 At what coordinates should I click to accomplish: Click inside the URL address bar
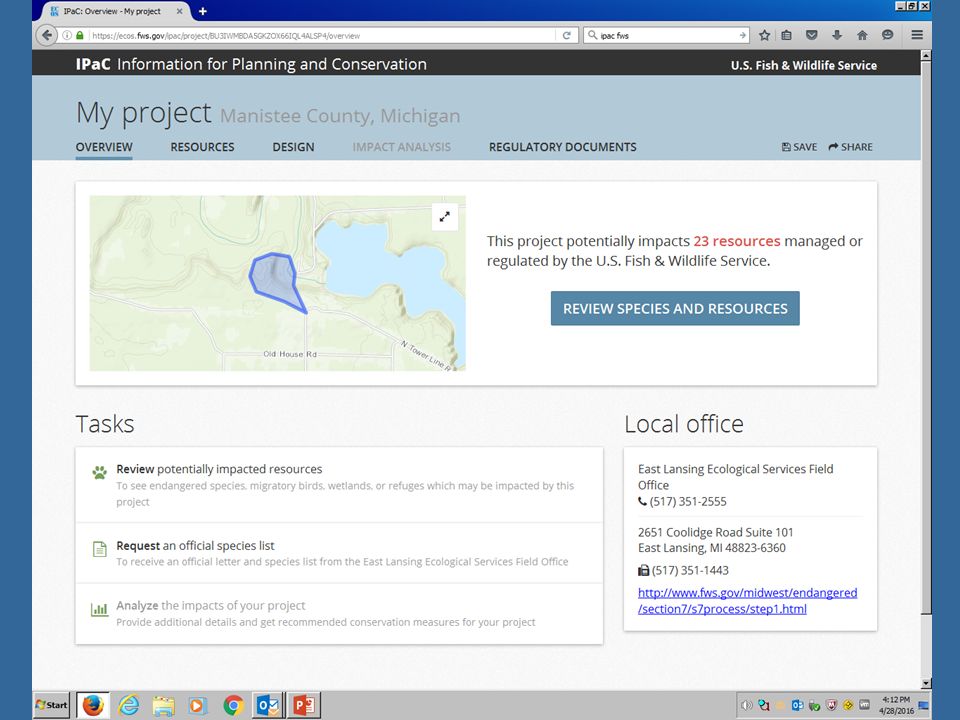[x=321, y=36]
